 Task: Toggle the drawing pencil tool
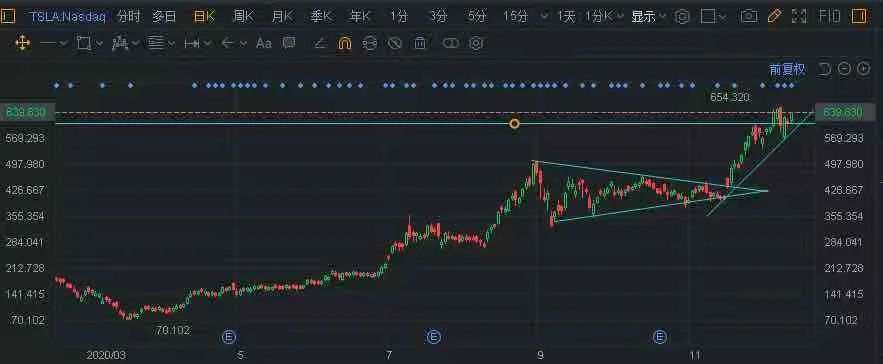(x=775, y=16)
